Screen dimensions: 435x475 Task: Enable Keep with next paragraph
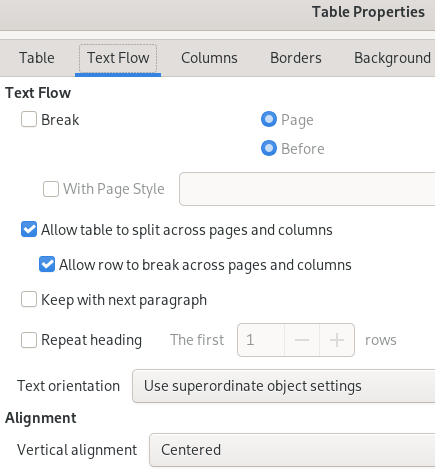[29, 299]
